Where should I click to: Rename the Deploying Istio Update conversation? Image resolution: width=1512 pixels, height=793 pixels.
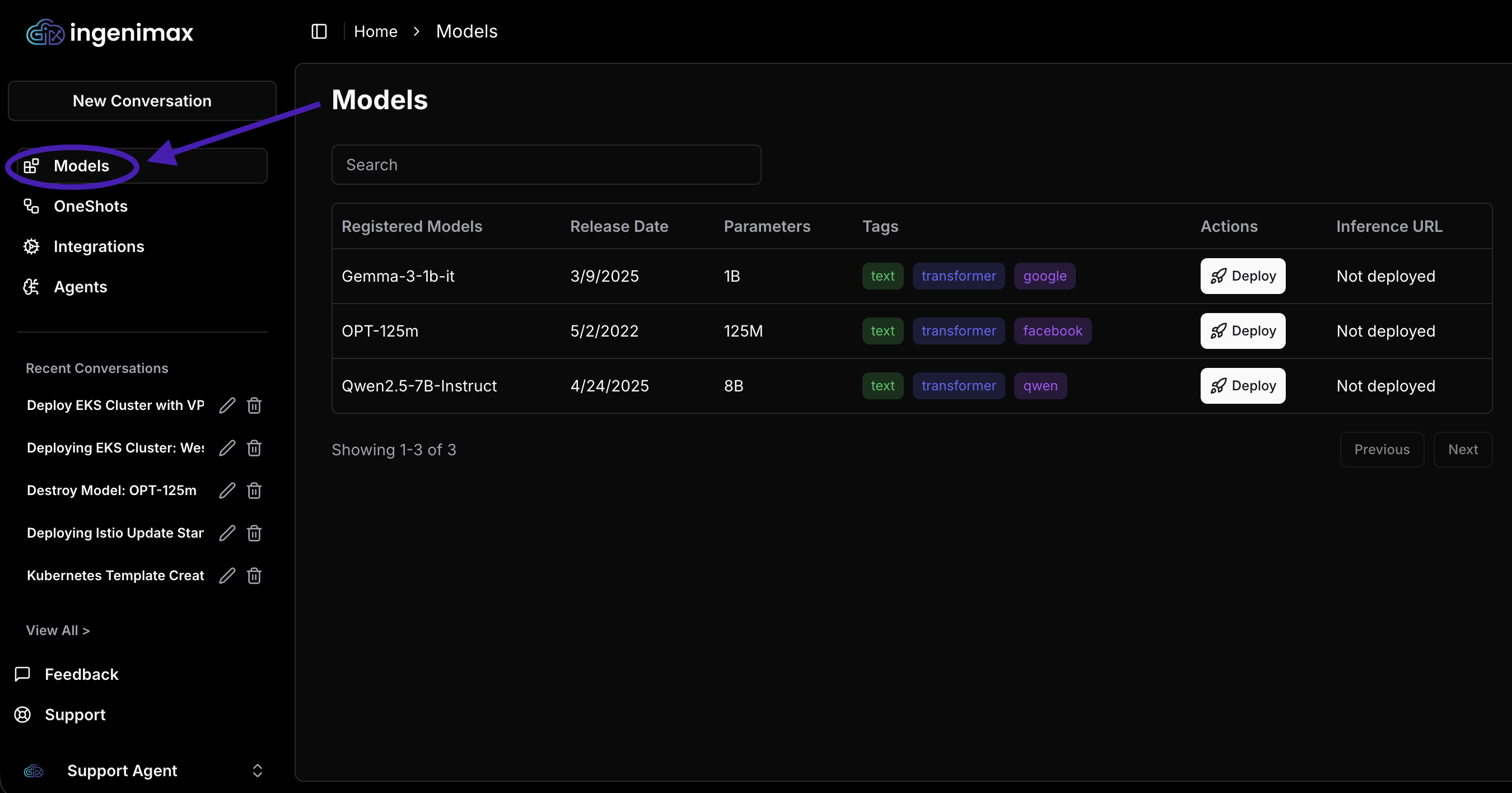coord(227,533)
